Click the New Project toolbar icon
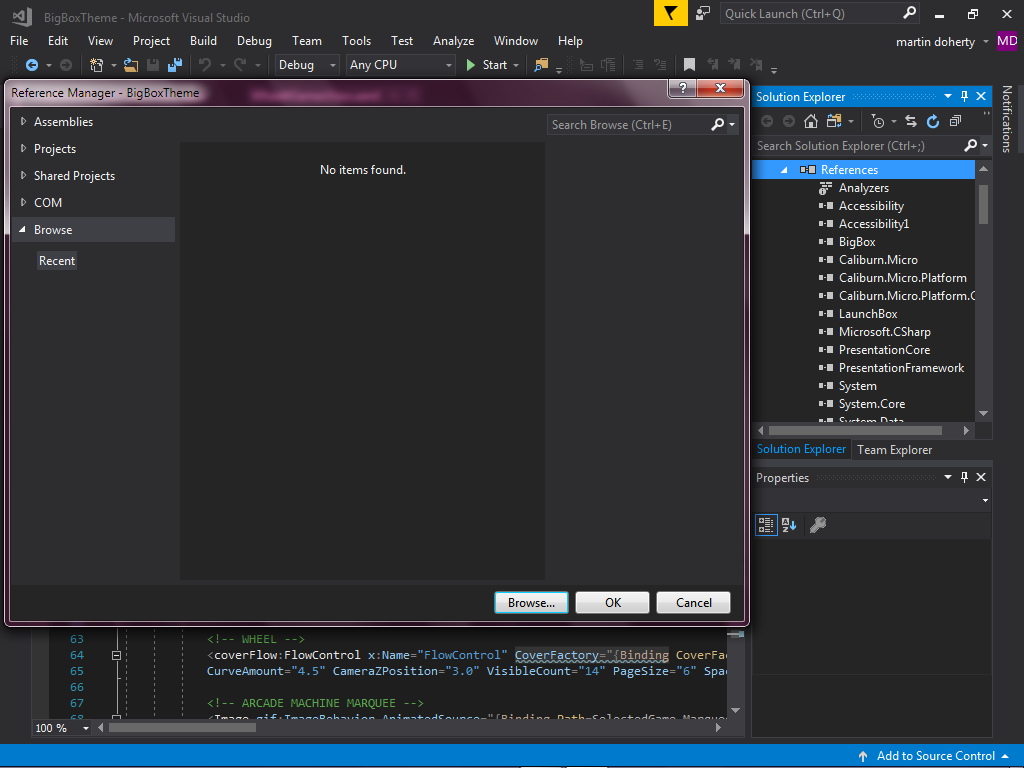 pyautogui.click(x=97, y=65)
